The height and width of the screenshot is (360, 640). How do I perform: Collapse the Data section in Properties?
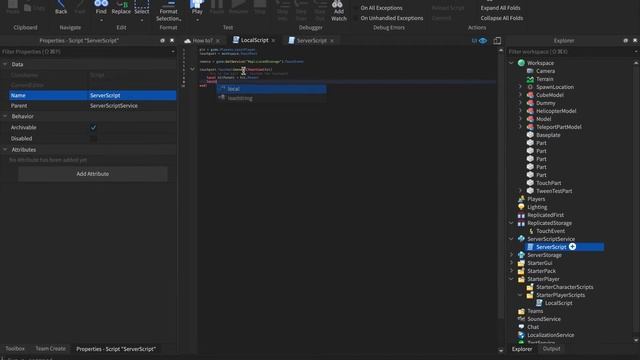[x=5, y=64]
